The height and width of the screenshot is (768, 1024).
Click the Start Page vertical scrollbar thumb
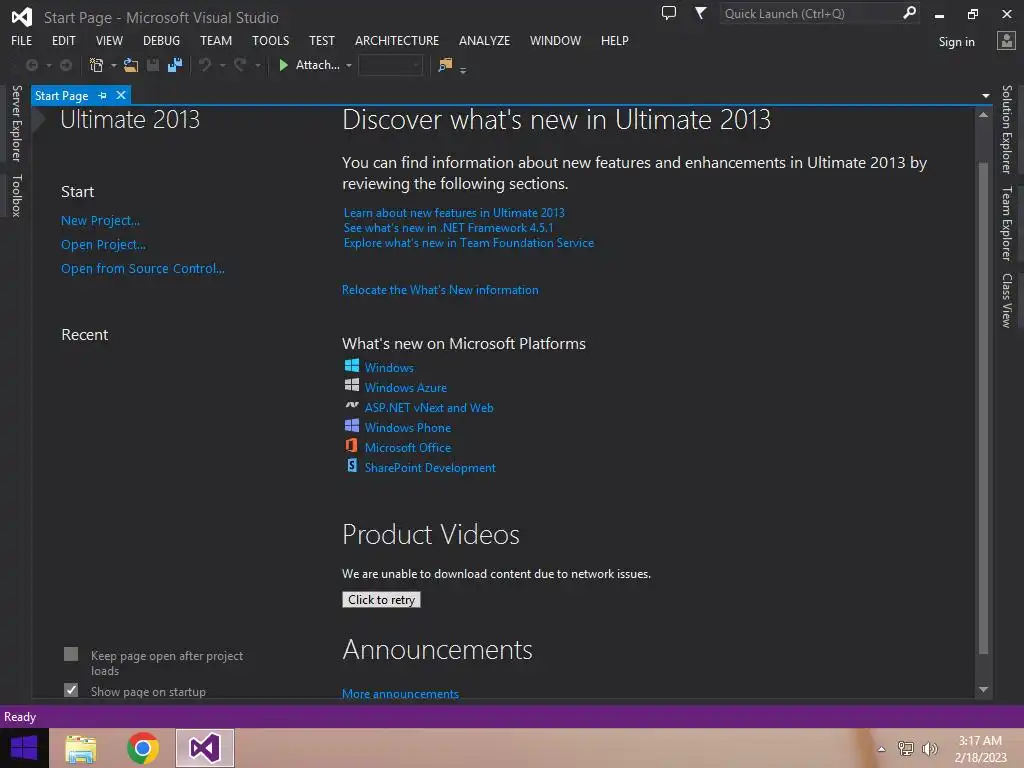point(984,408)
